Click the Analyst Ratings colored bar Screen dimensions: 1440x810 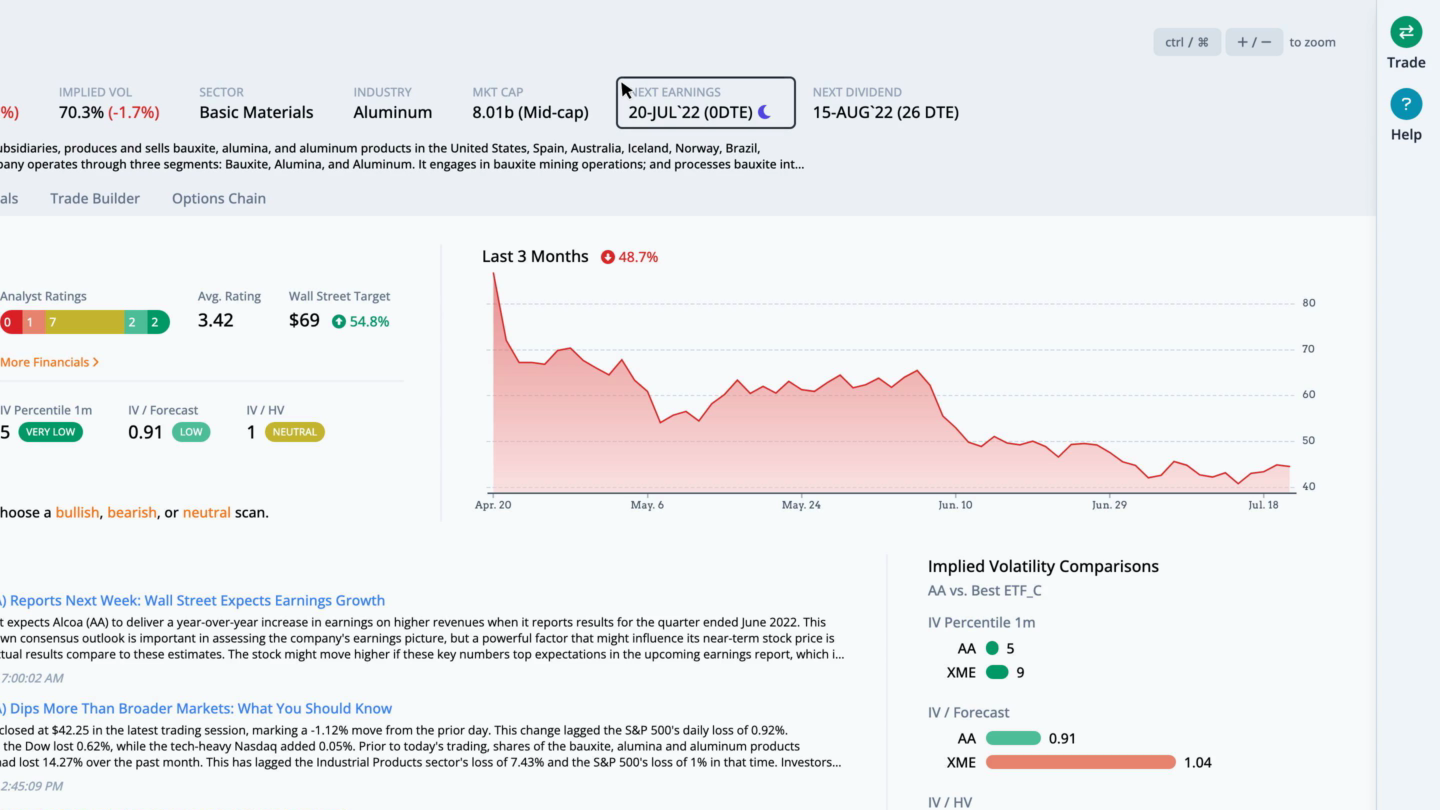pos(85,322)
